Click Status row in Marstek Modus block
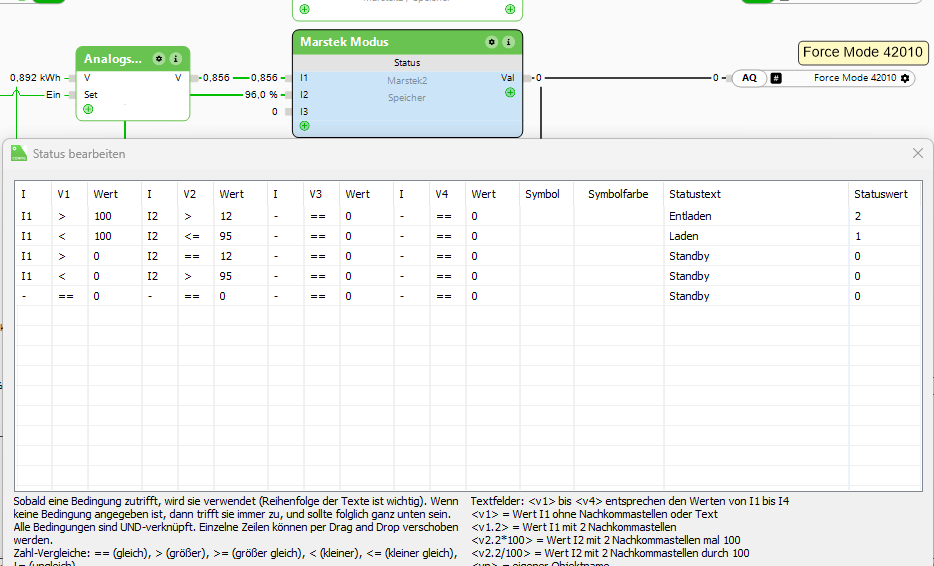934x566 pixels. [406, 63]
